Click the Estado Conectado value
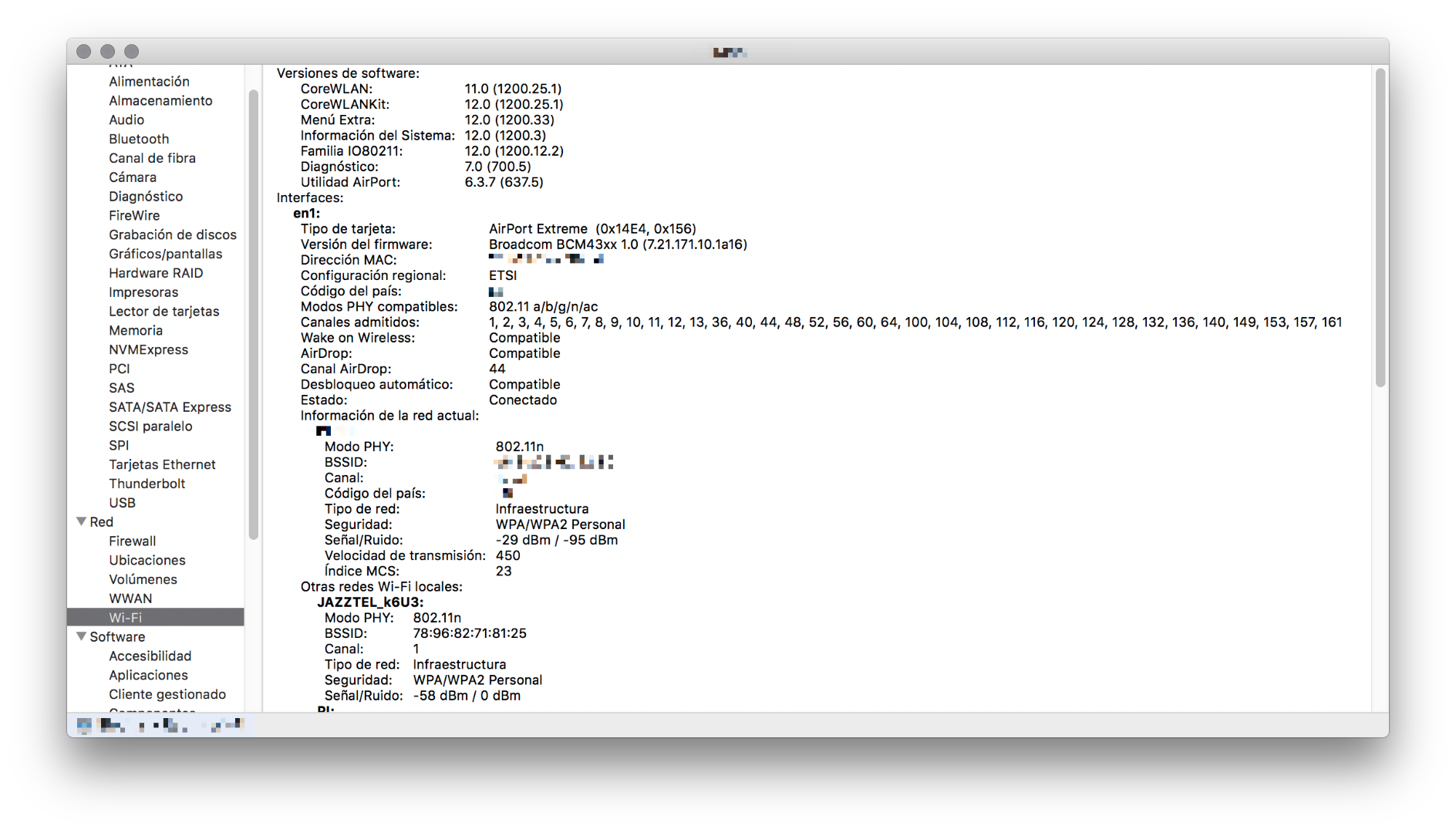This screenshot has height=833, width=1456. point(523,400)
